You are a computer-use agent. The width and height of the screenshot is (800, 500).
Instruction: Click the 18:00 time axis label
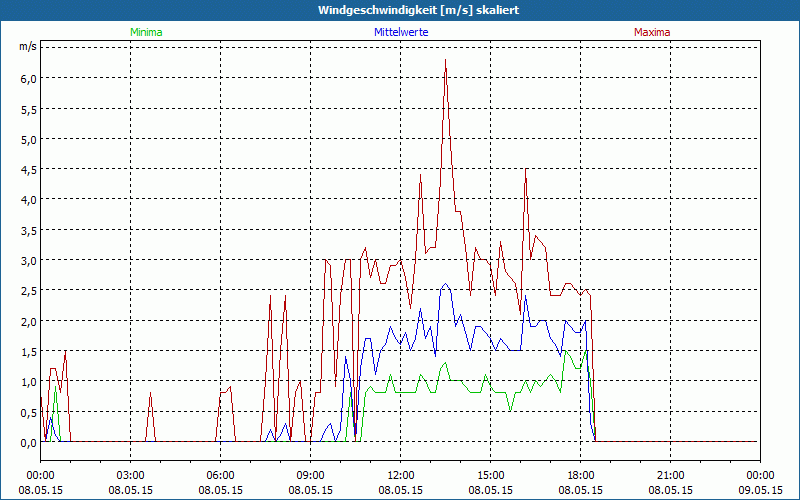pyautogui.click(x=581, y=476)
